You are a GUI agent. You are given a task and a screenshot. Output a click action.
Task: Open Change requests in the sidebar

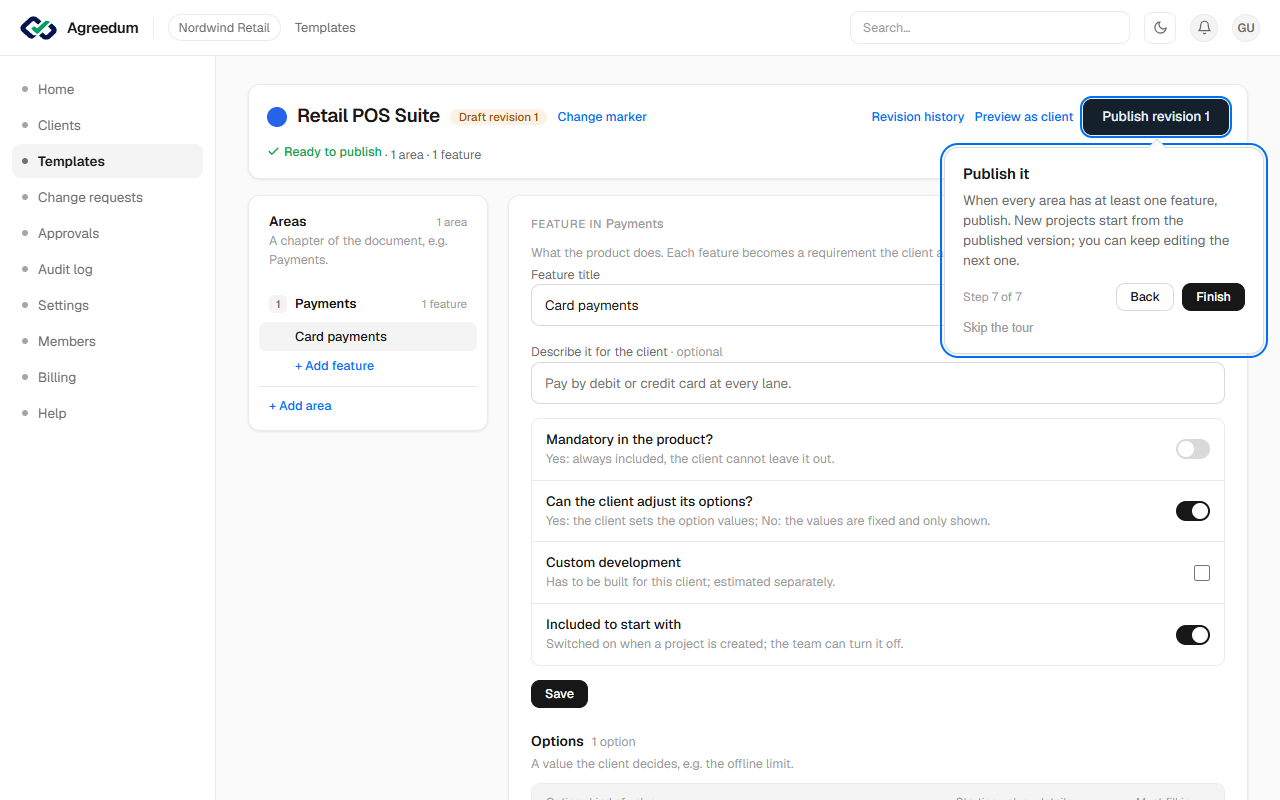tap(108, 197)
